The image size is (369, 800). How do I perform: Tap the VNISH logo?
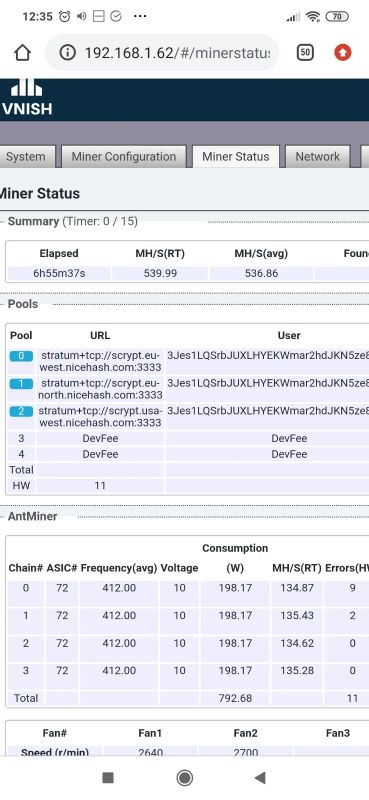[27, 97]
